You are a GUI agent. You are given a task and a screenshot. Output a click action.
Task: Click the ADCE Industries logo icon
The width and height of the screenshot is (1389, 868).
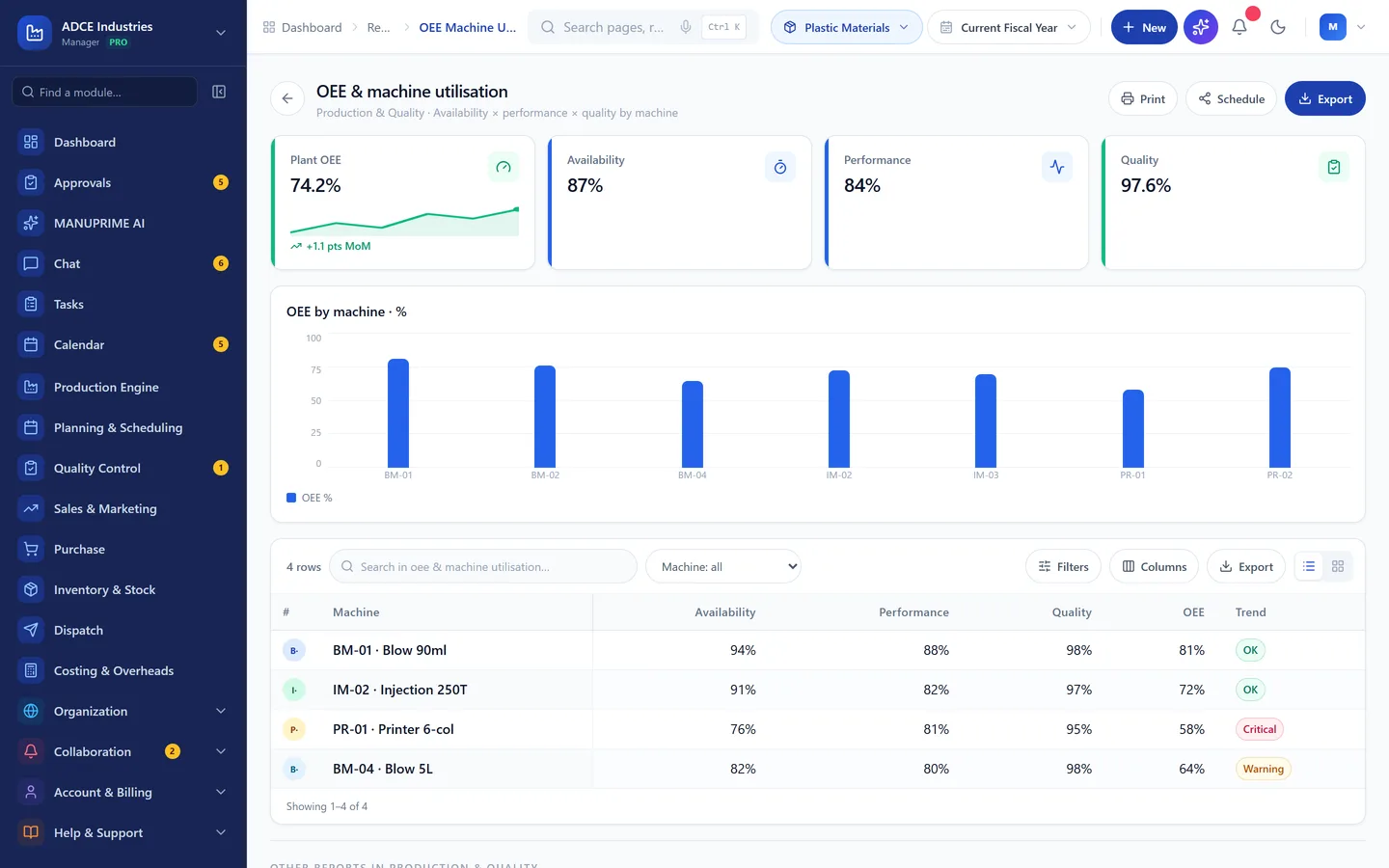pyautogui.click(x=35, y=33)
